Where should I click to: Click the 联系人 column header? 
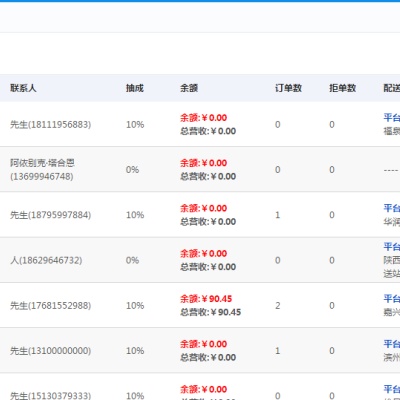[x=23, y=88]
